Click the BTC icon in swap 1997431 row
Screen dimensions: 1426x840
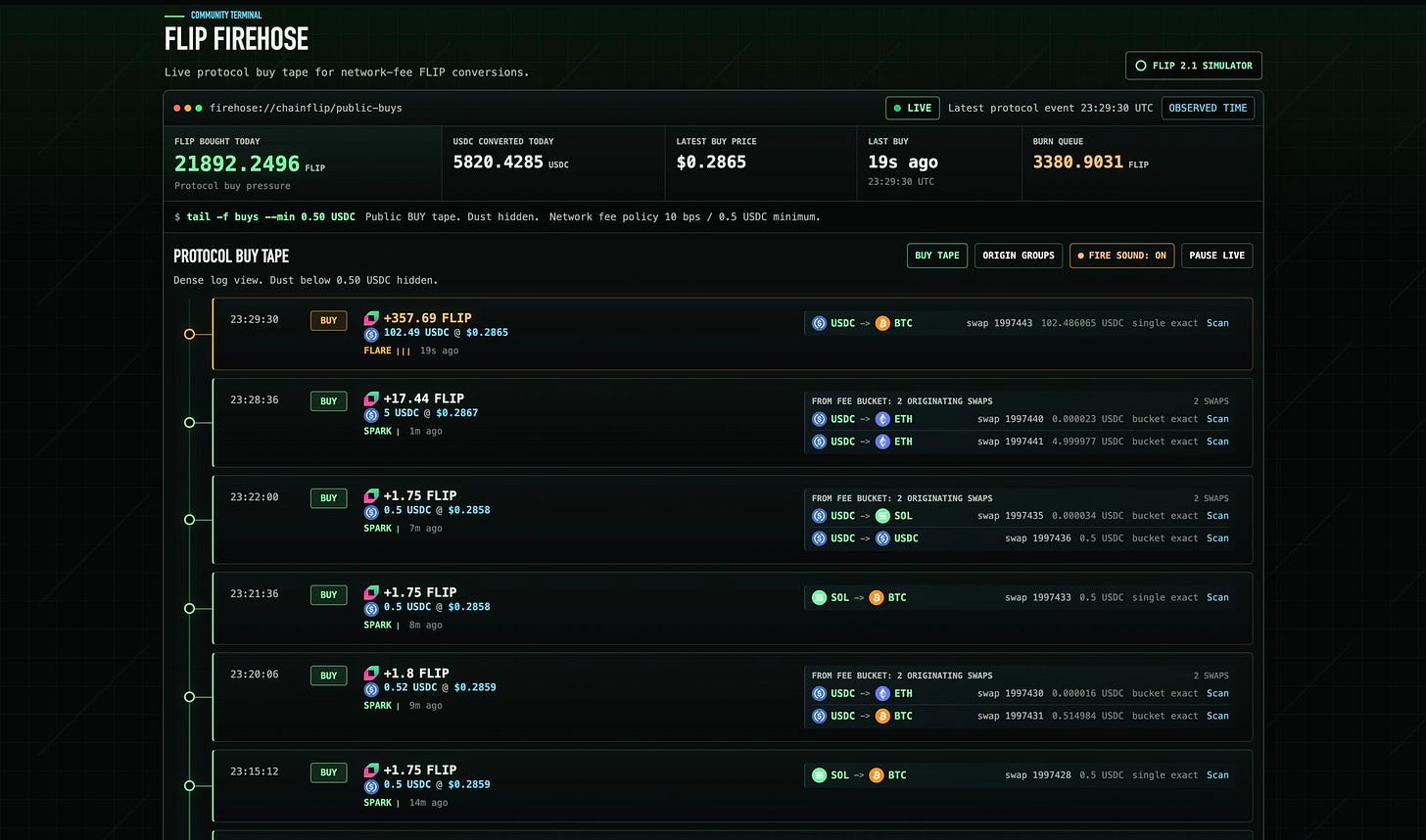(x=882, y=716)
